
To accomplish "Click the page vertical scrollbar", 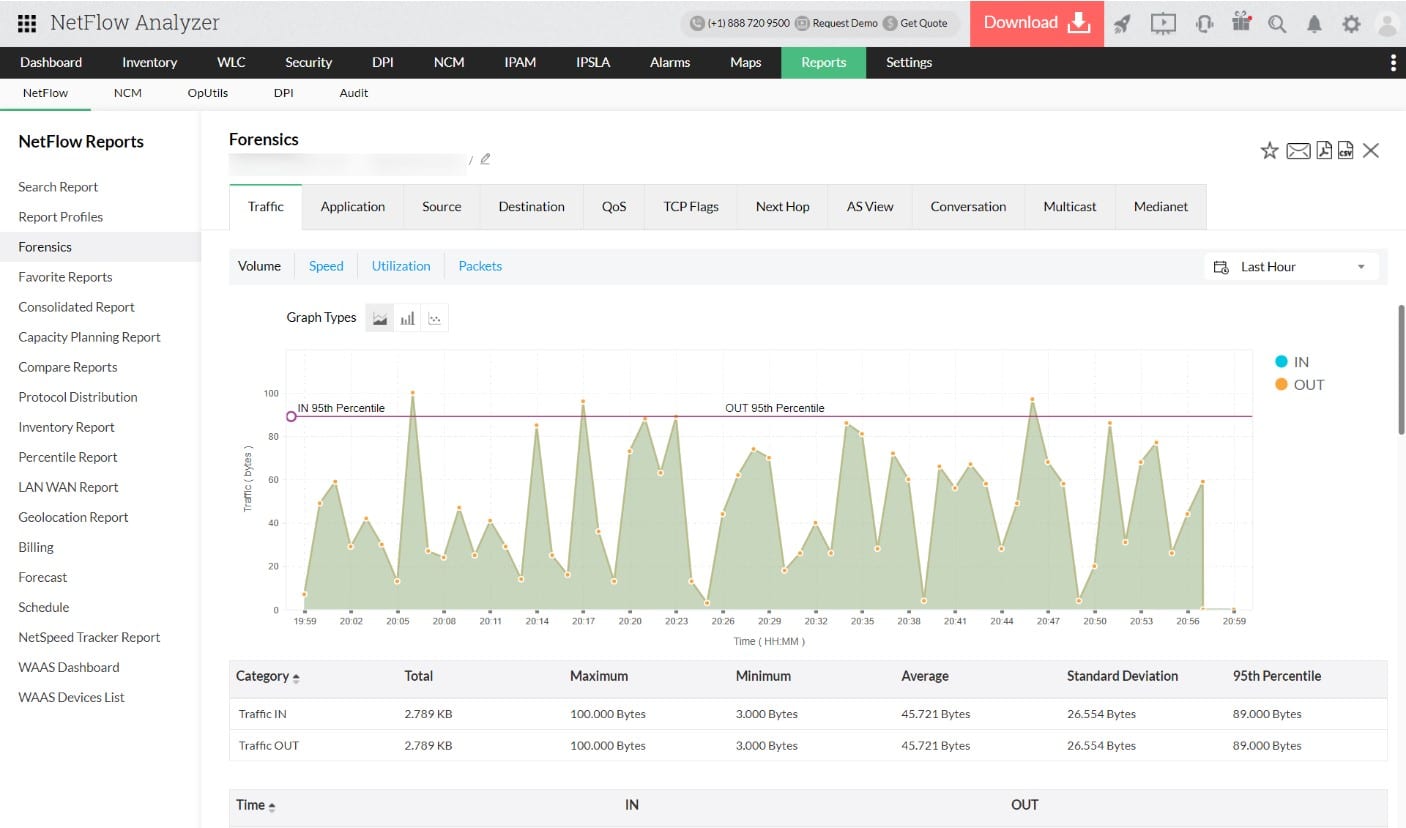I will pos(1401,370).
